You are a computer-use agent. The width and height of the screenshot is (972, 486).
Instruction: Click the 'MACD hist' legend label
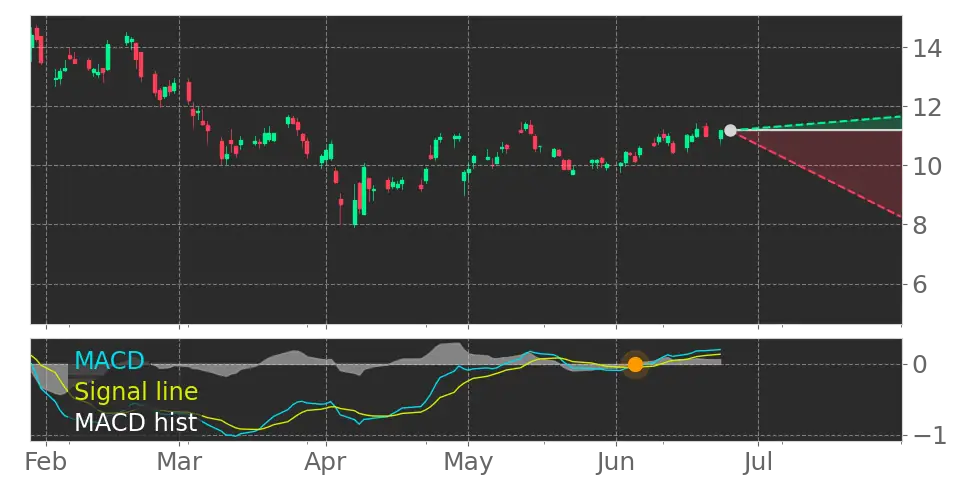(x=136, y=423)
